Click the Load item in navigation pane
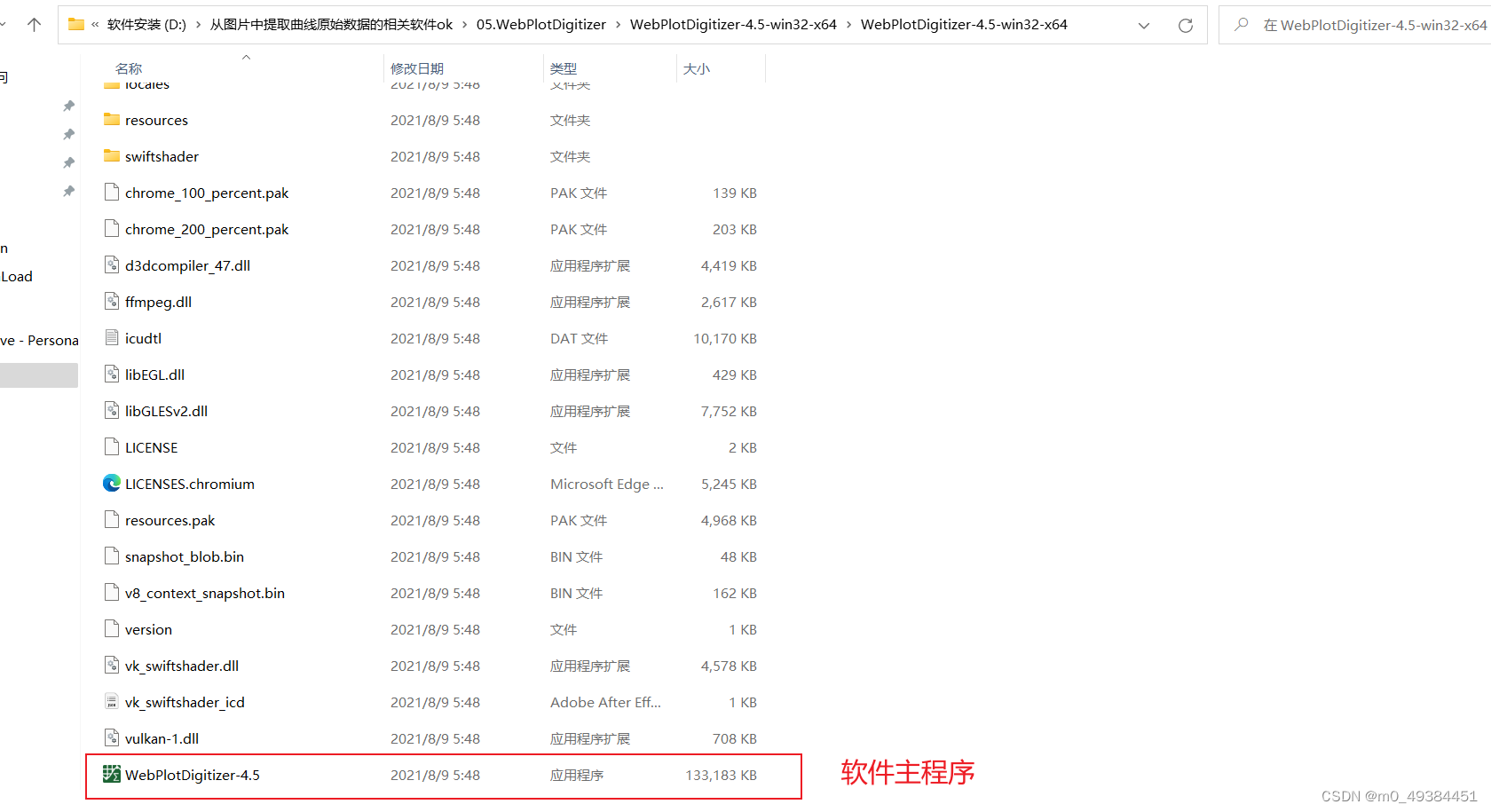This screenshot has height=812, width=1491. 17,277
